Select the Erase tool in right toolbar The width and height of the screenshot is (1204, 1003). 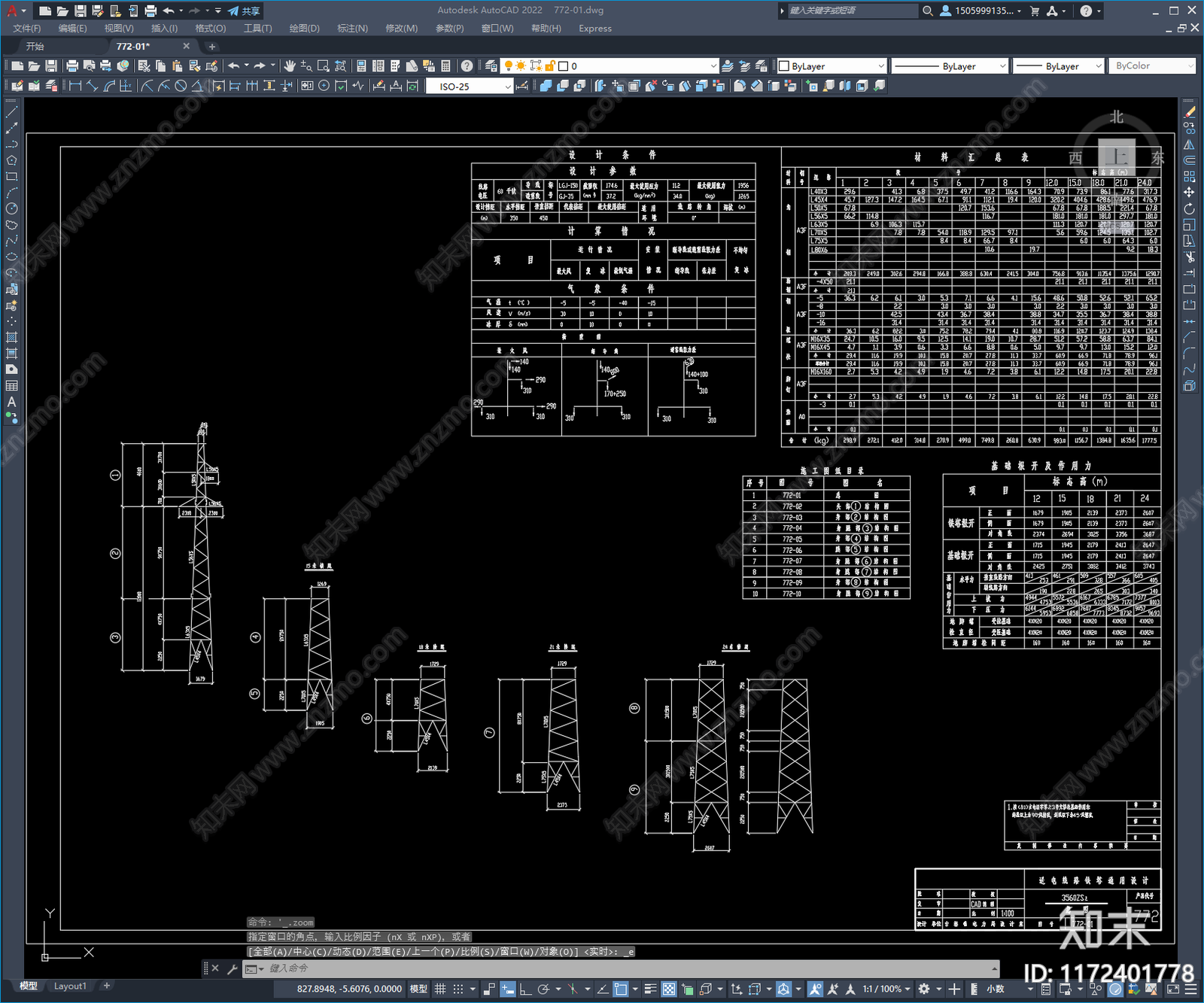coord(1189,112)
